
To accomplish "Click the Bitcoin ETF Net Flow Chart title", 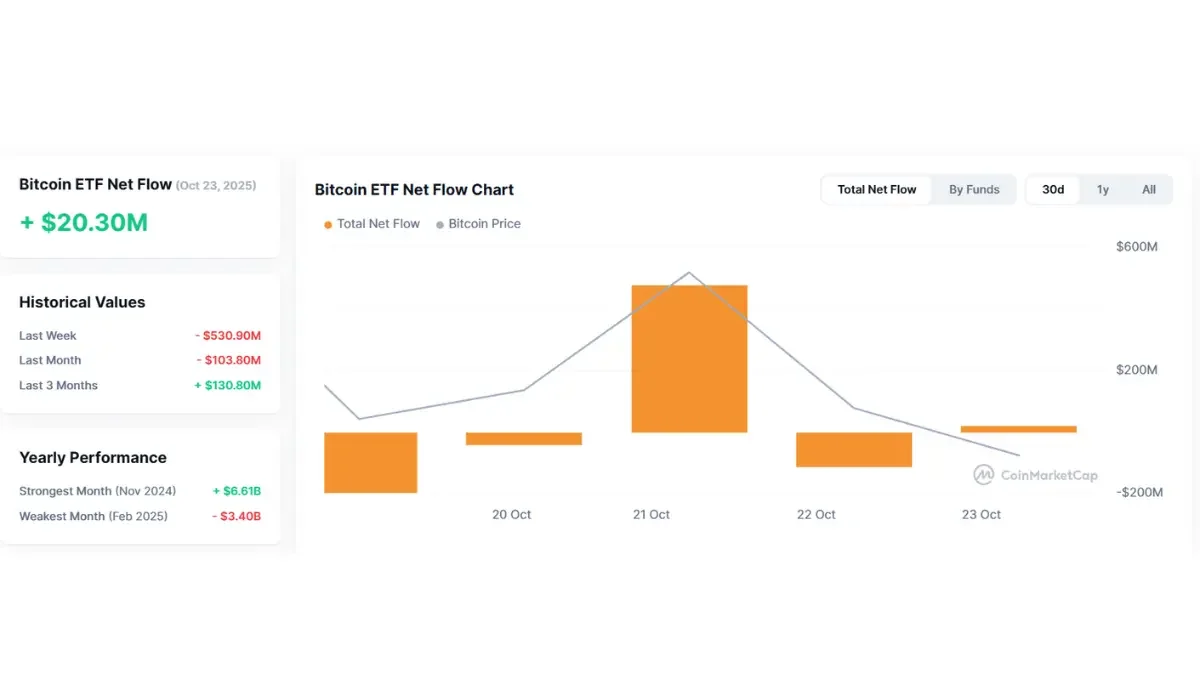I will 414,189.
